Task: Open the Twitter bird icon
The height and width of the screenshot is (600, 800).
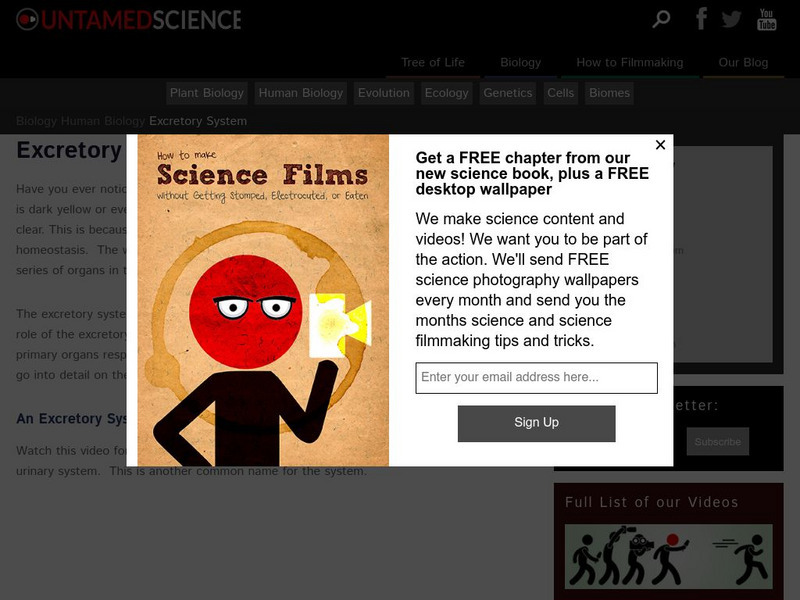Action: click(732, 19)
